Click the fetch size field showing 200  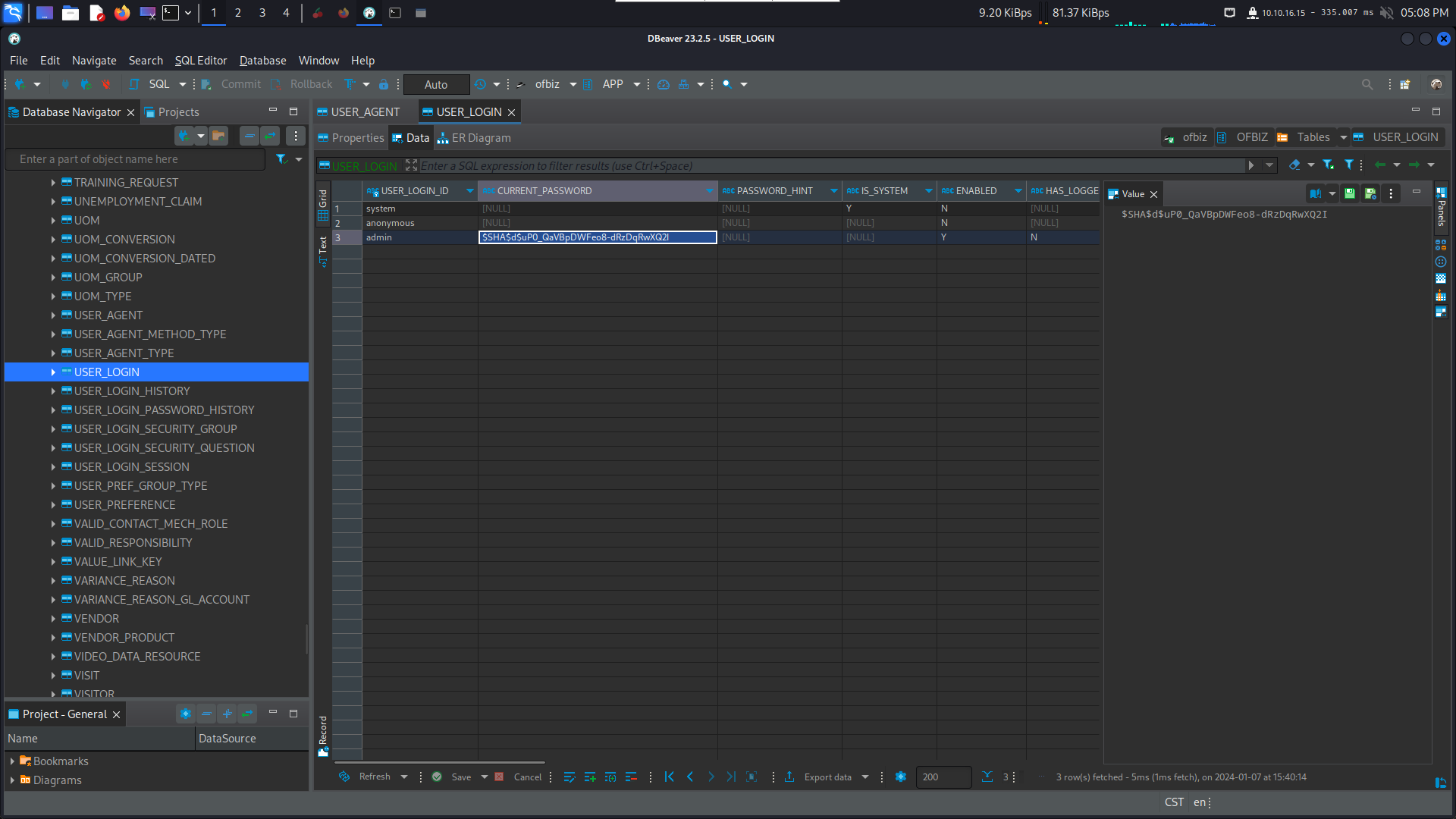943,777
